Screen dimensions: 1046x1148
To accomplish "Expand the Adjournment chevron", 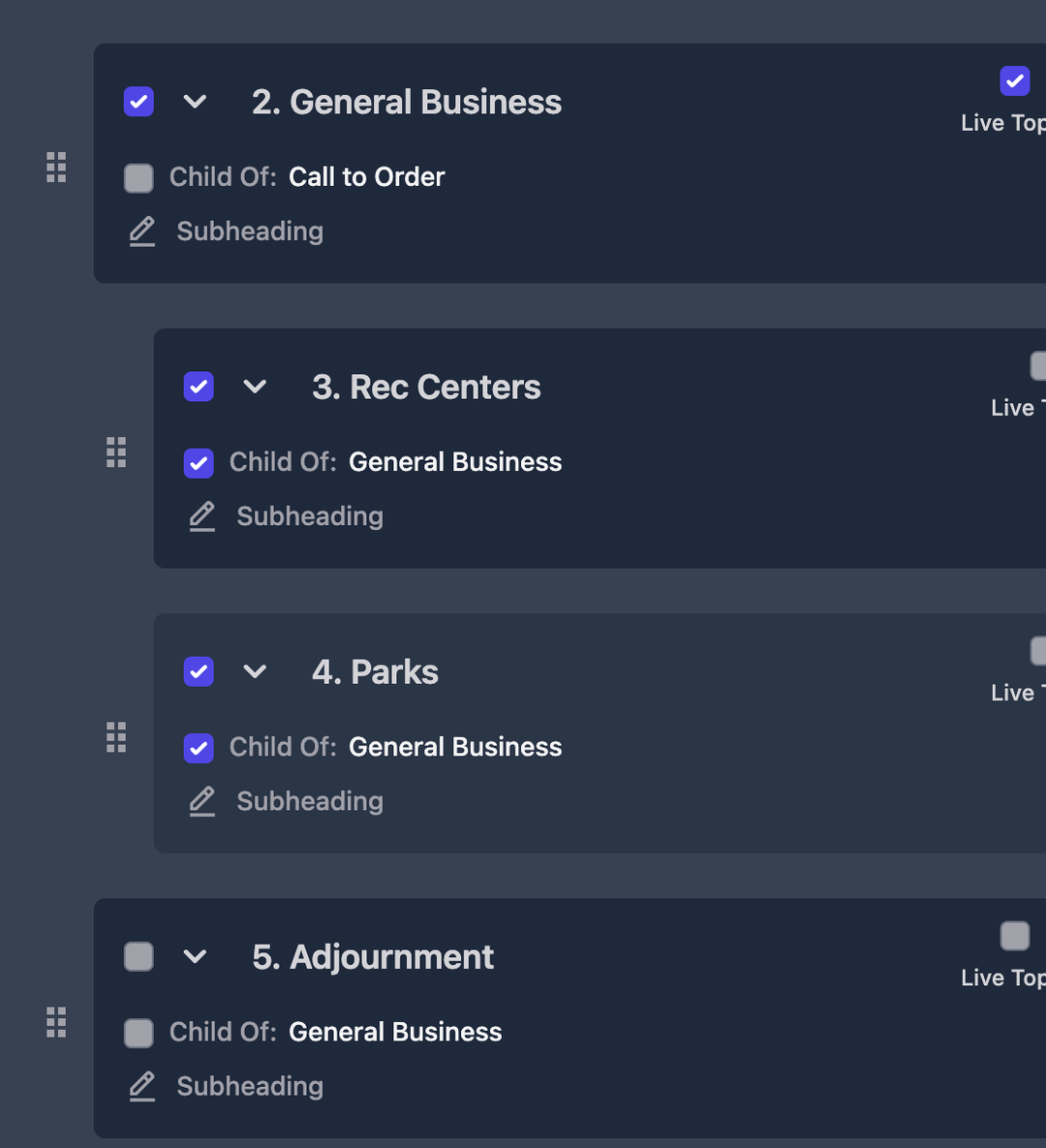I will pyautogui.click(x=195, y=957).
